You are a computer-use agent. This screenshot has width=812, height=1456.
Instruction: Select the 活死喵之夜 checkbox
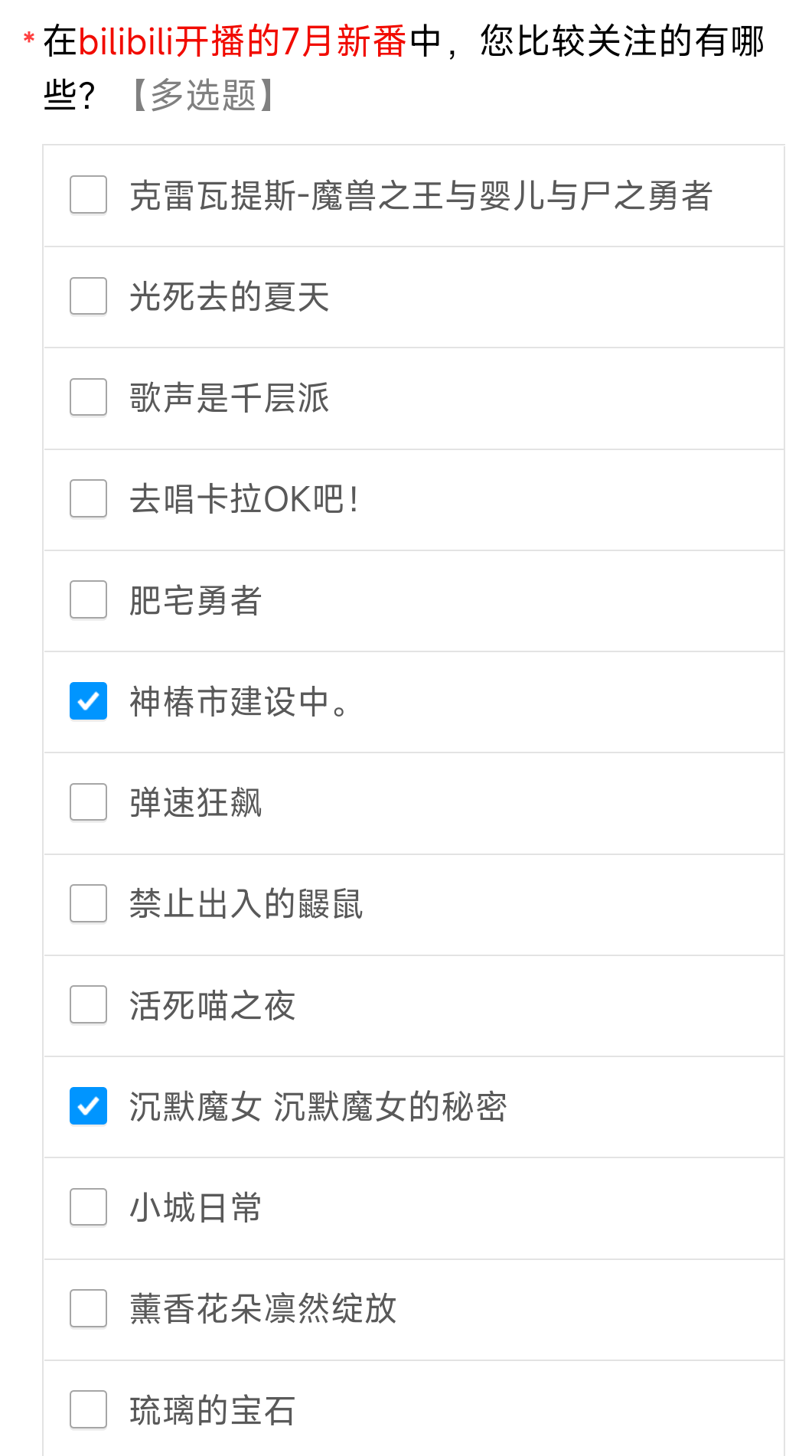[x=88, y=1004]
